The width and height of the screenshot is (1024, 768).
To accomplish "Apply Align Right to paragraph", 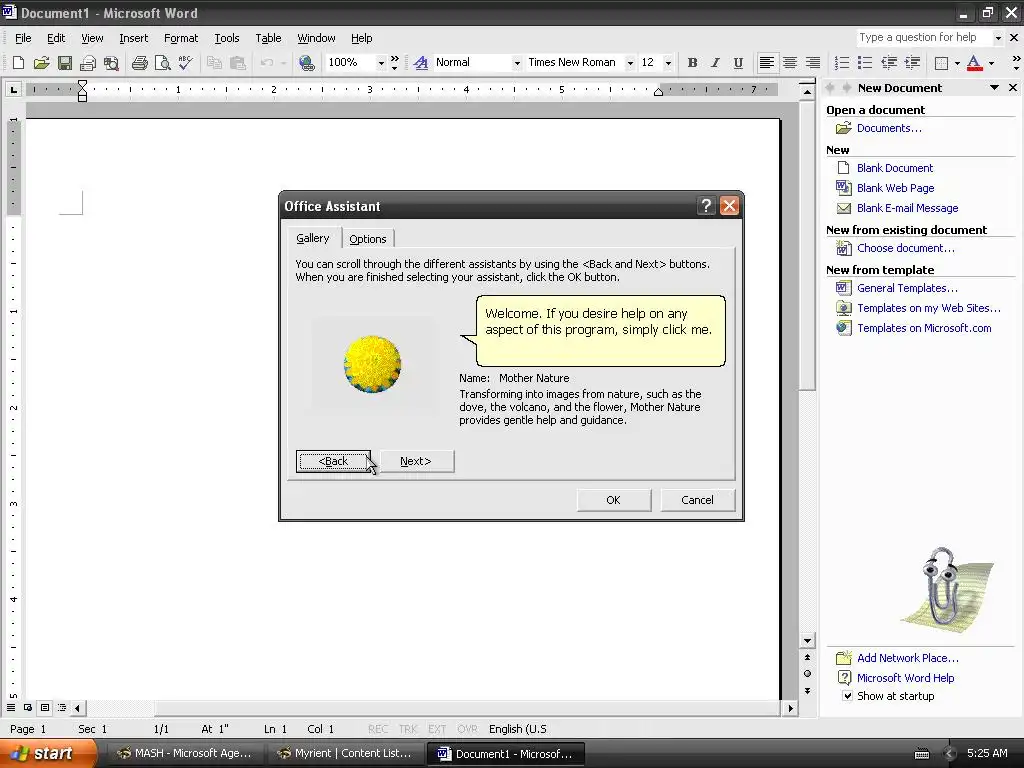I will [812, 63].
